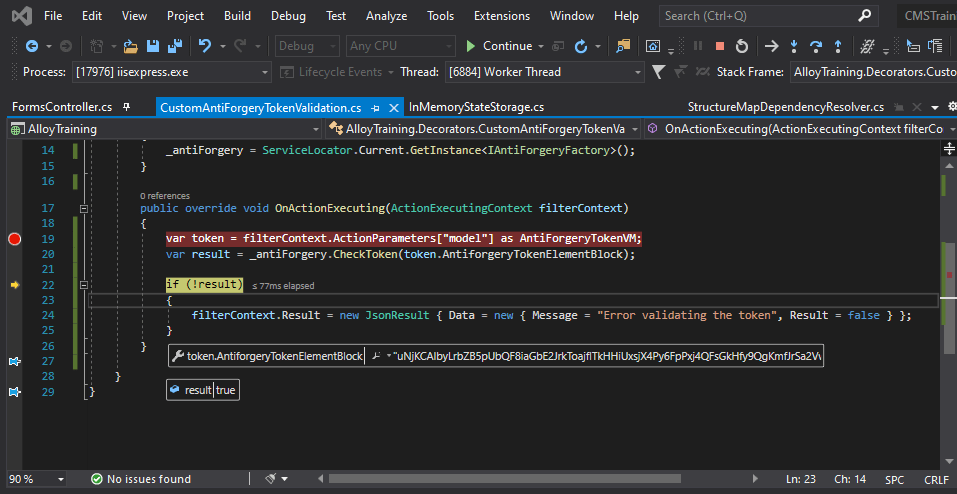Click the document window settings gear icon
The height and width of the screenshot is (494, 957).
point(952,107)
